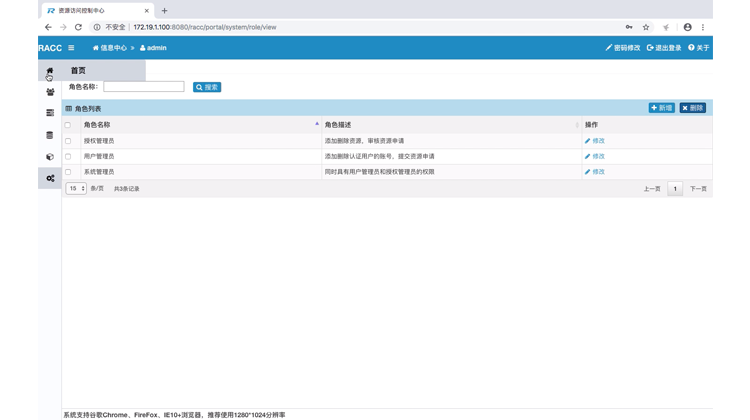Check the box for 授权管理员 row
The height and width of the screenshot is (420, 750).
pos(68,141)
